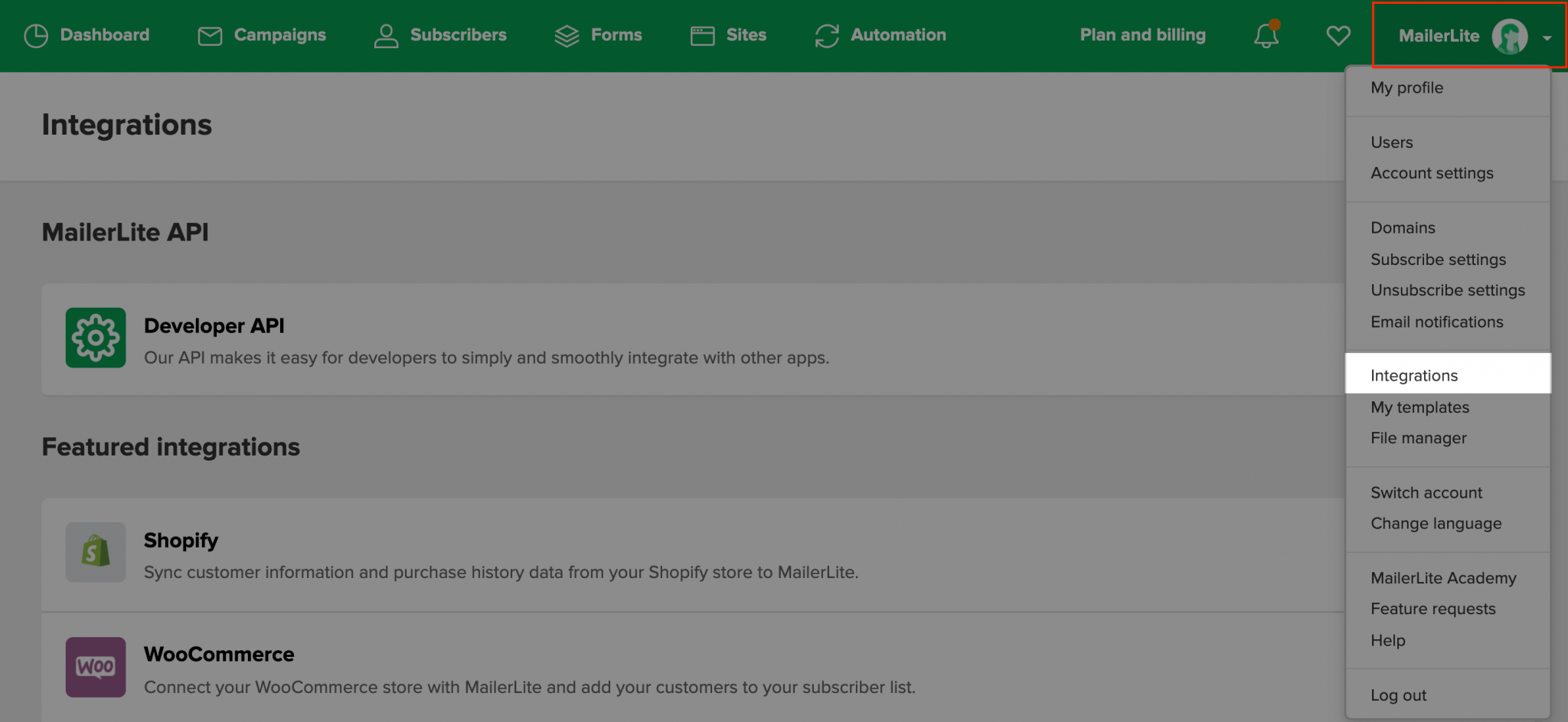Open the Automation section
1568x722 pixels.
pyautogui.click(x=899, y=35)
